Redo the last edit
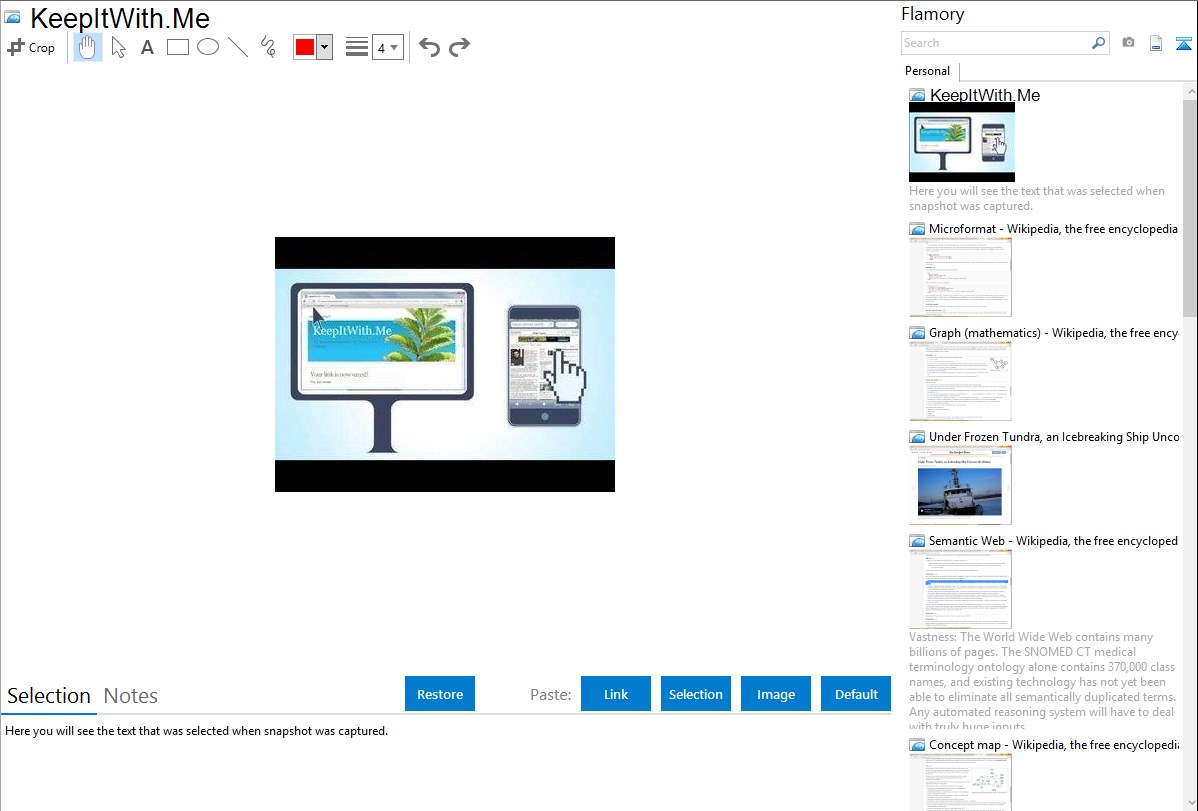 tap(459, 47)
